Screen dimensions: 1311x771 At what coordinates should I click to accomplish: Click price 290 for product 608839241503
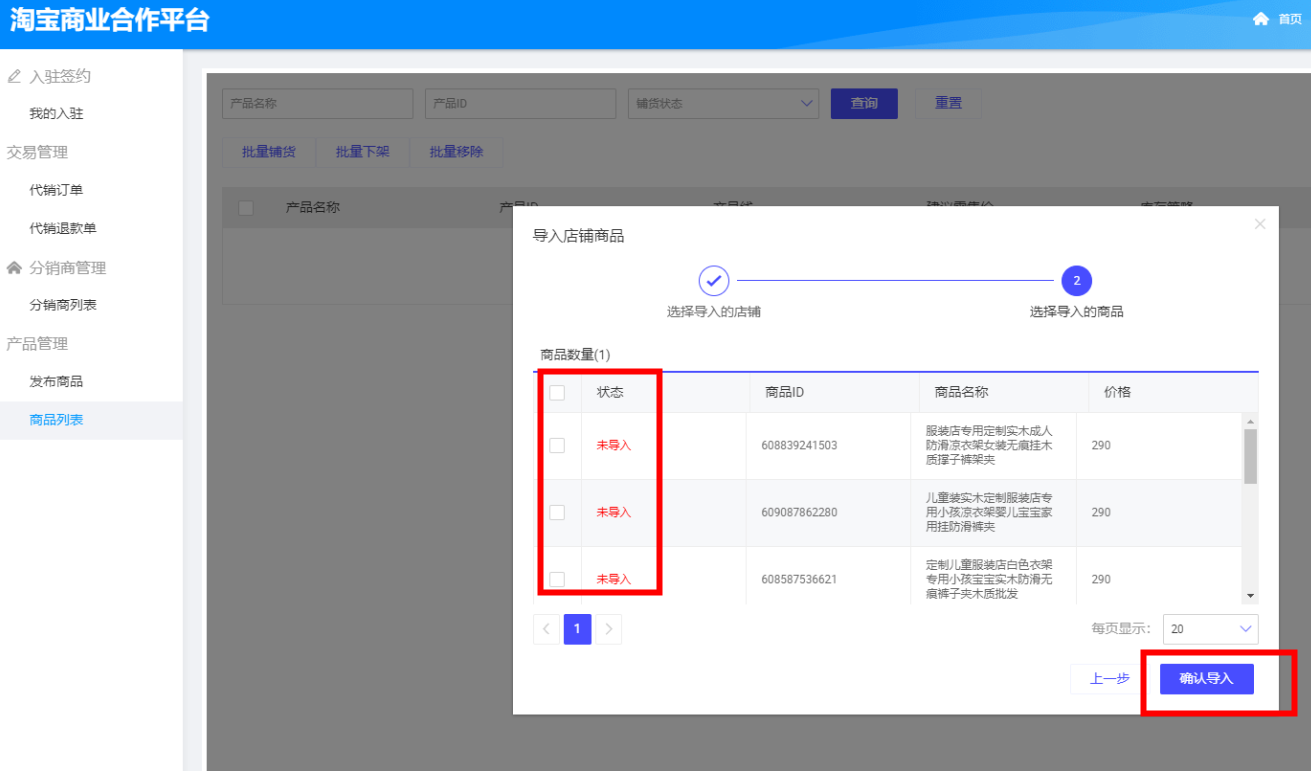(x=1101, y=445)
